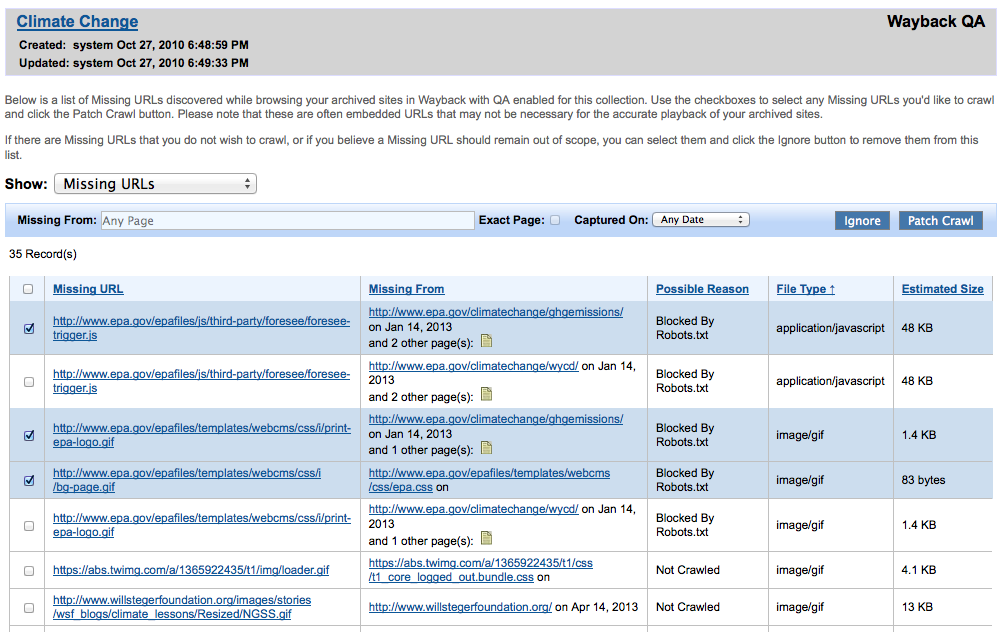Select the 83 bytes size value
This screenshot has height=632, width=1001.
tap(923, 480)
